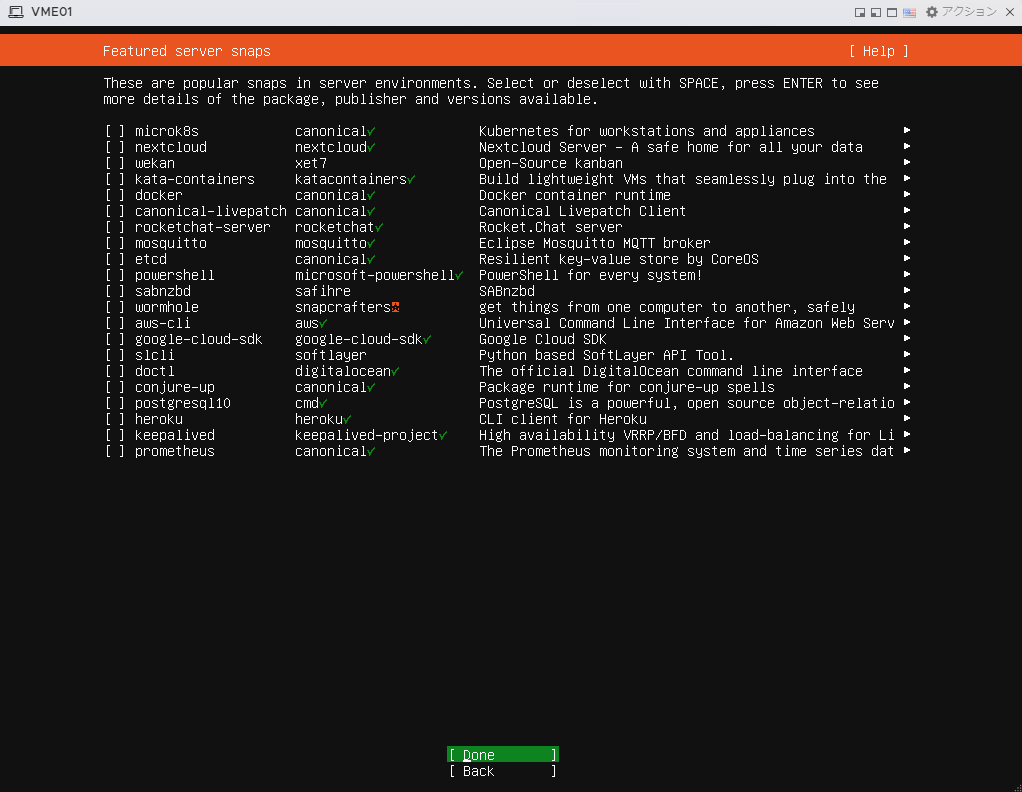Toggle the sabnzbd snap checkbox
Image resolution: width=1022 pixels, height=792 pixels.
(115, 291)
